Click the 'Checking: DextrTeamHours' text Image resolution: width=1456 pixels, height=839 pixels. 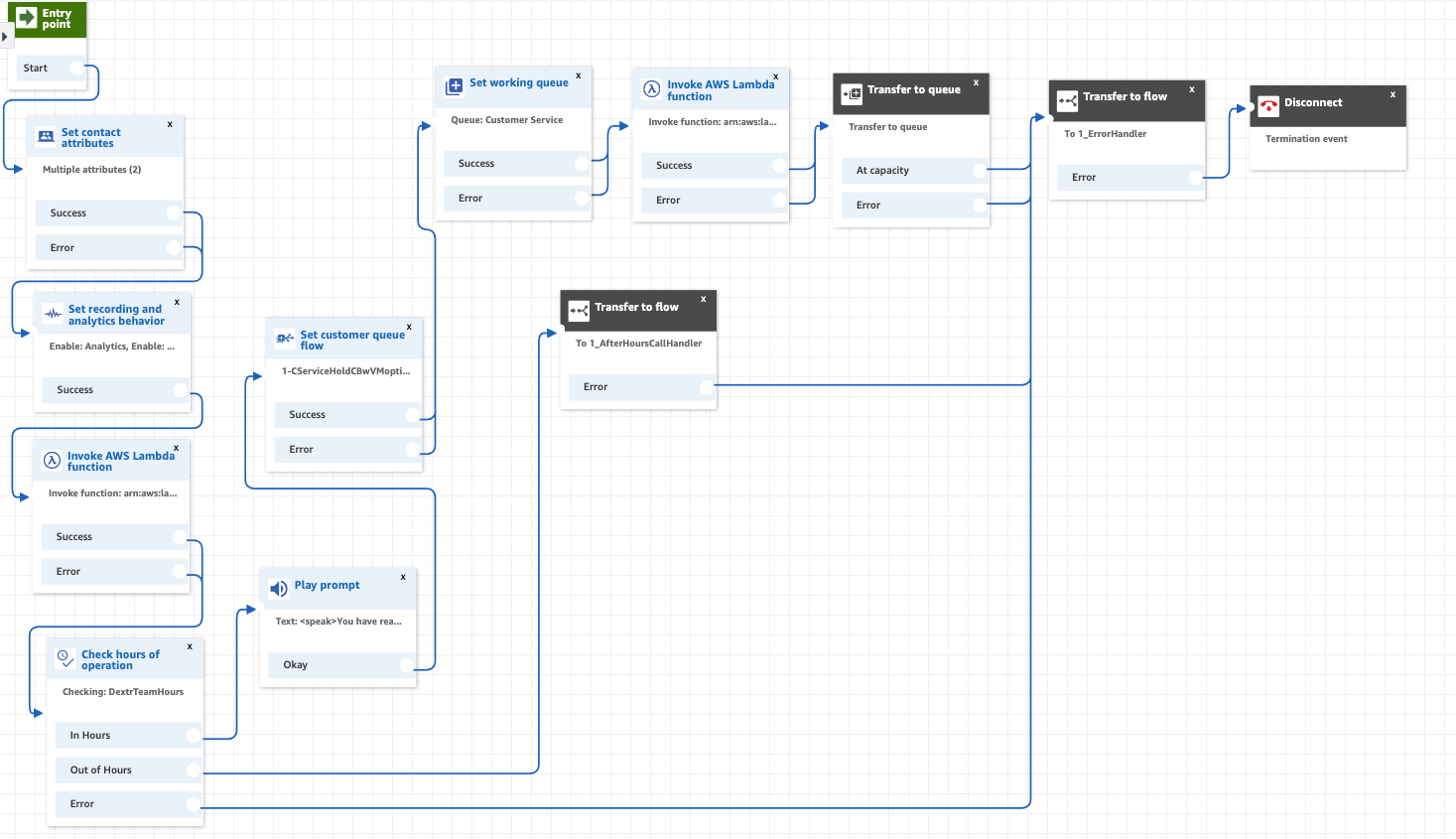click(x=123, y=692)
